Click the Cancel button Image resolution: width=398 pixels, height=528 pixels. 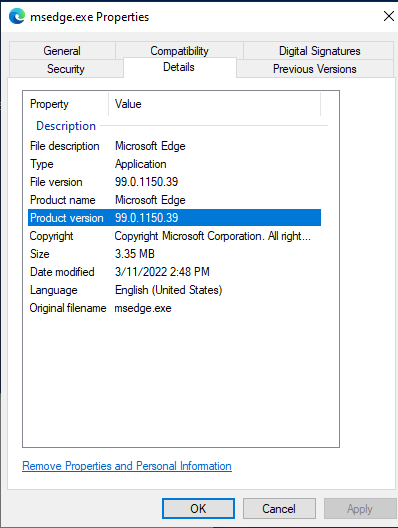click(x=279, y=508)
